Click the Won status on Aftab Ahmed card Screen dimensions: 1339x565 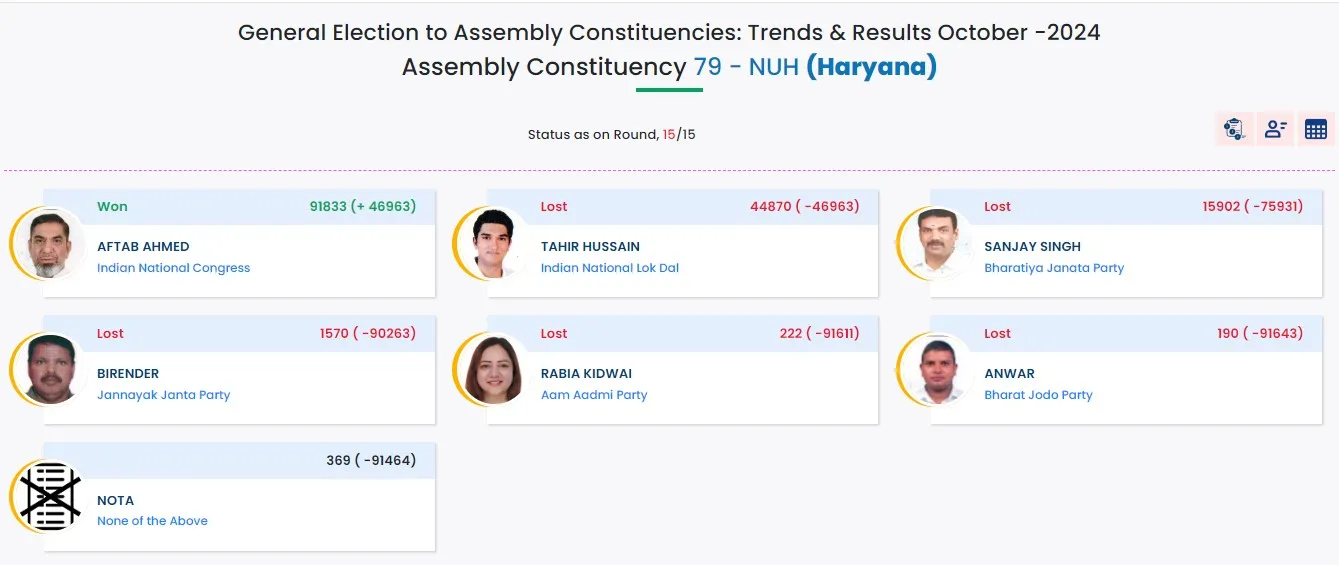(x=112, y=207)
